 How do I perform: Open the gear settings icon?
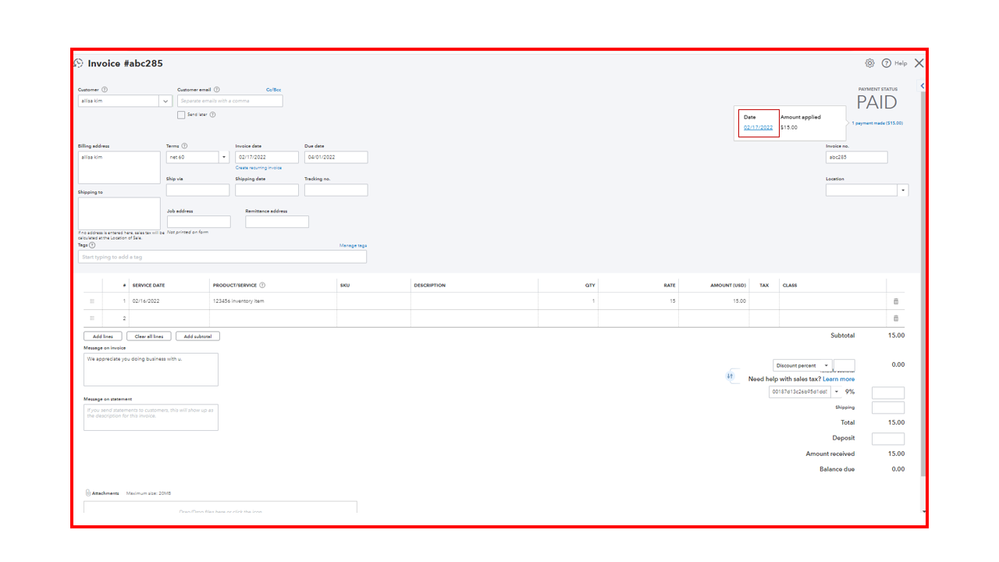tap(870, 63)
